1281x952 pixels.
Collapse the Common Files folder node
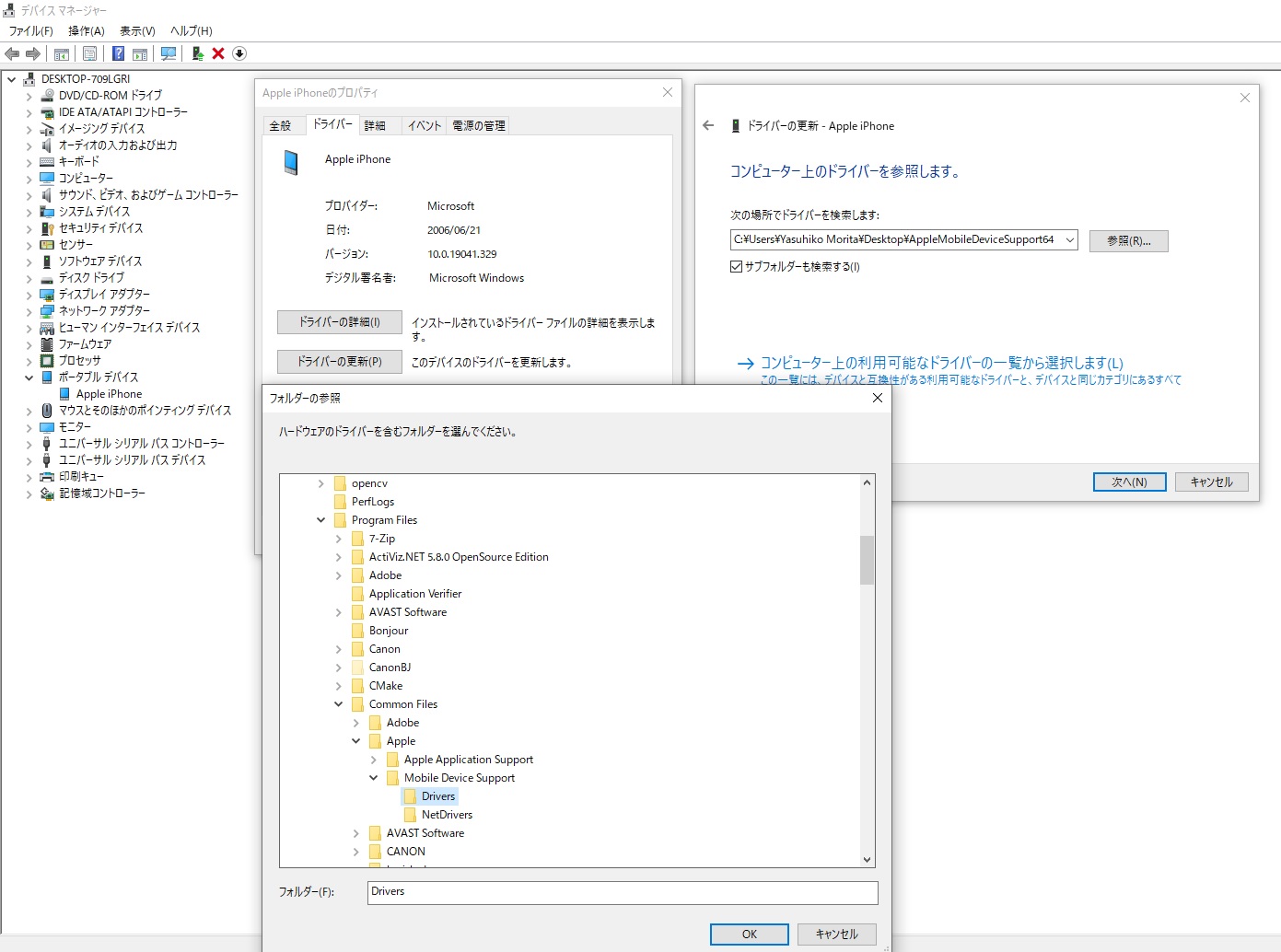tap(338, 704)
